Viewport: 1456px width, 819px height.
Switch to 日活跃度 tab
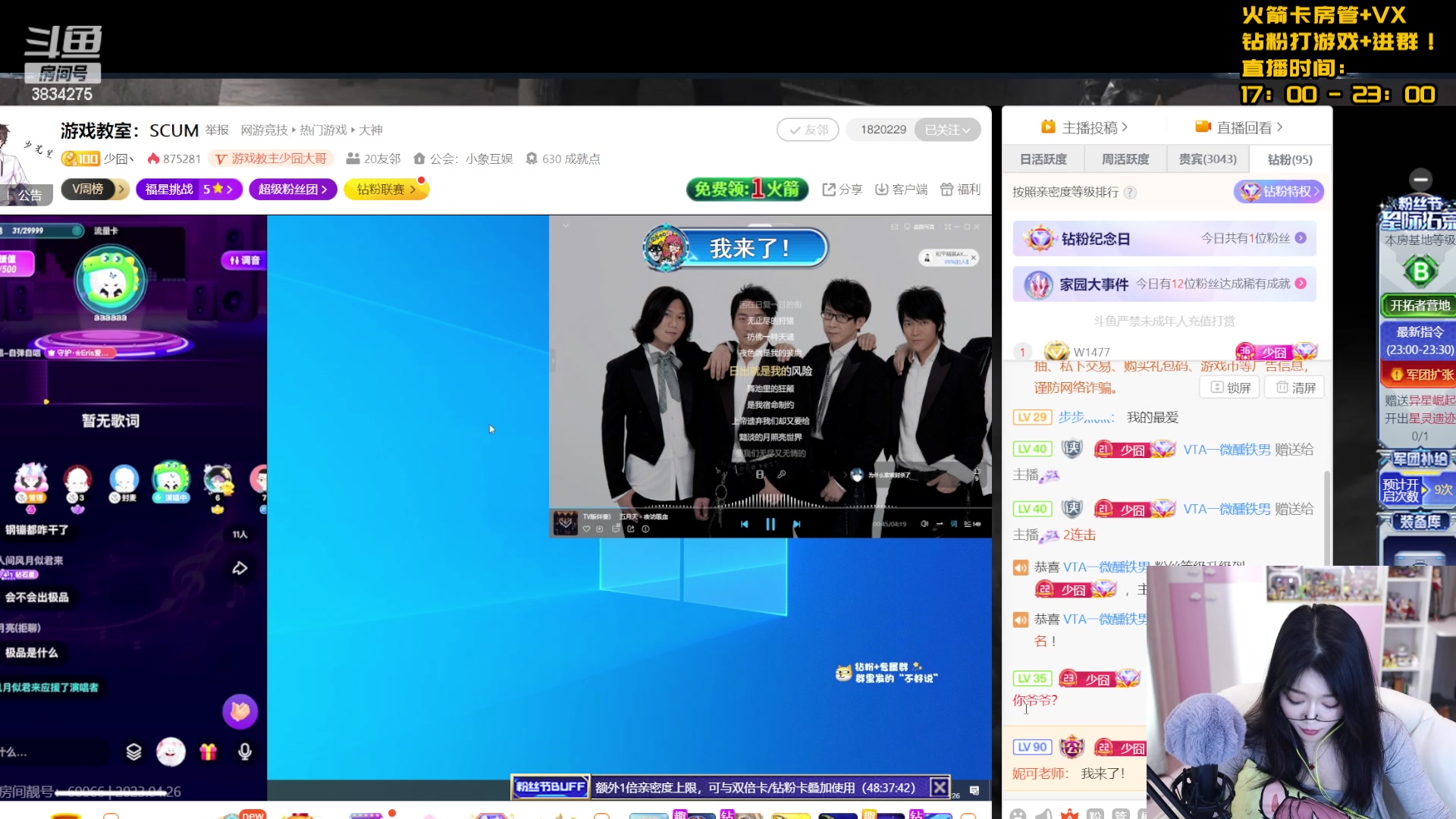[1043, 159]
